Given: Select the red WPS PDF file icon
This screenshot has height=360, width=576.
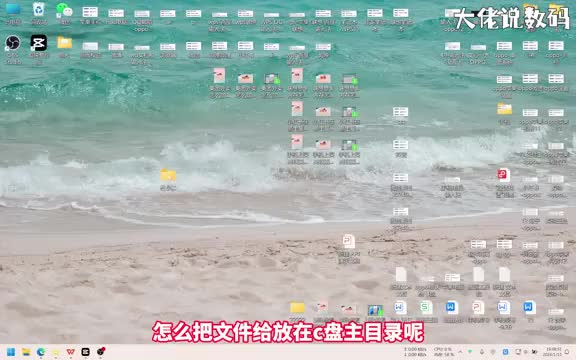Looking at the screenshot, I should (504, 175).
